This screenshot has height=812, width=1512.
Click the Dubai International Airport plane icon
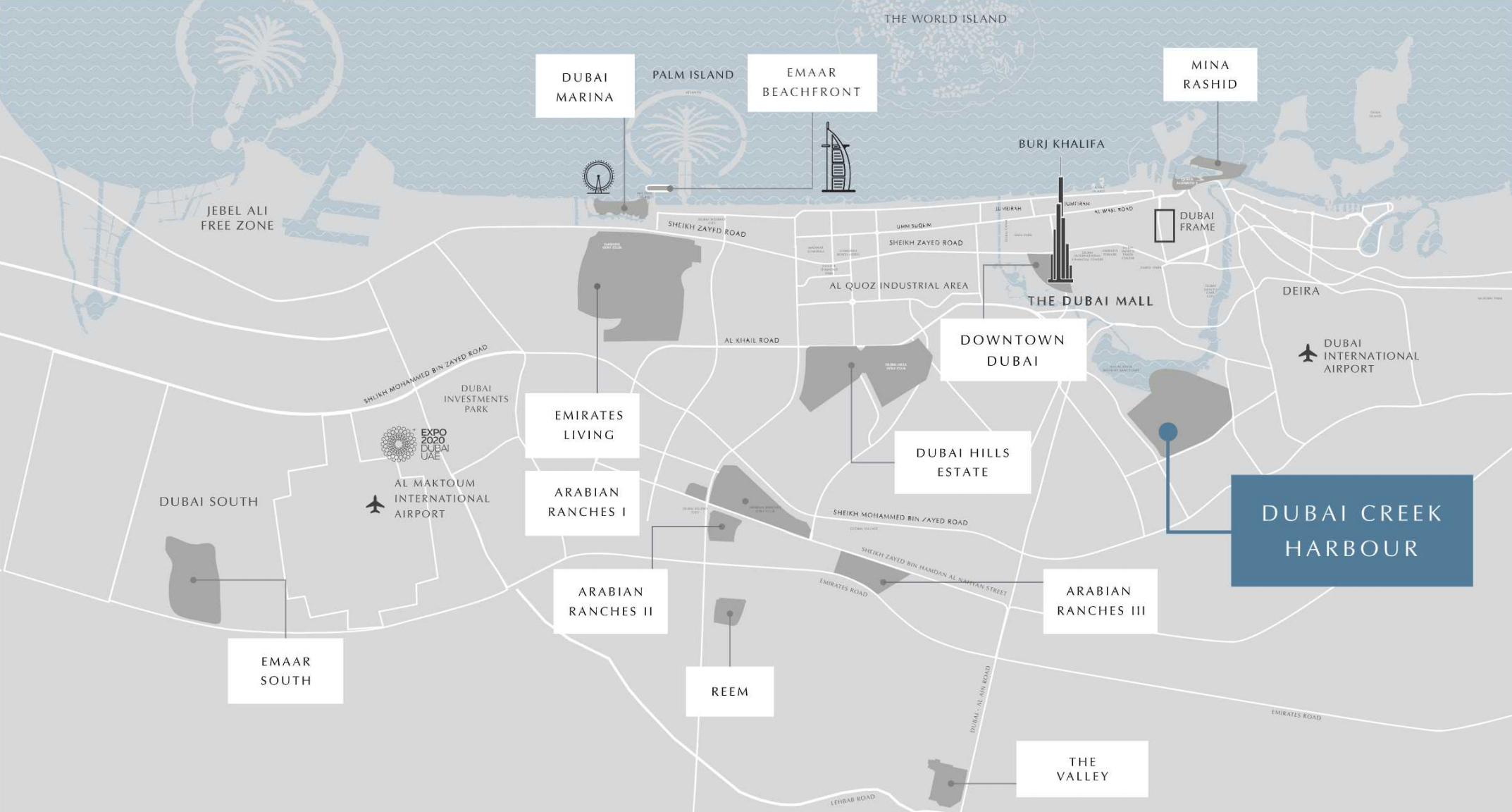tap(1308, 353)
